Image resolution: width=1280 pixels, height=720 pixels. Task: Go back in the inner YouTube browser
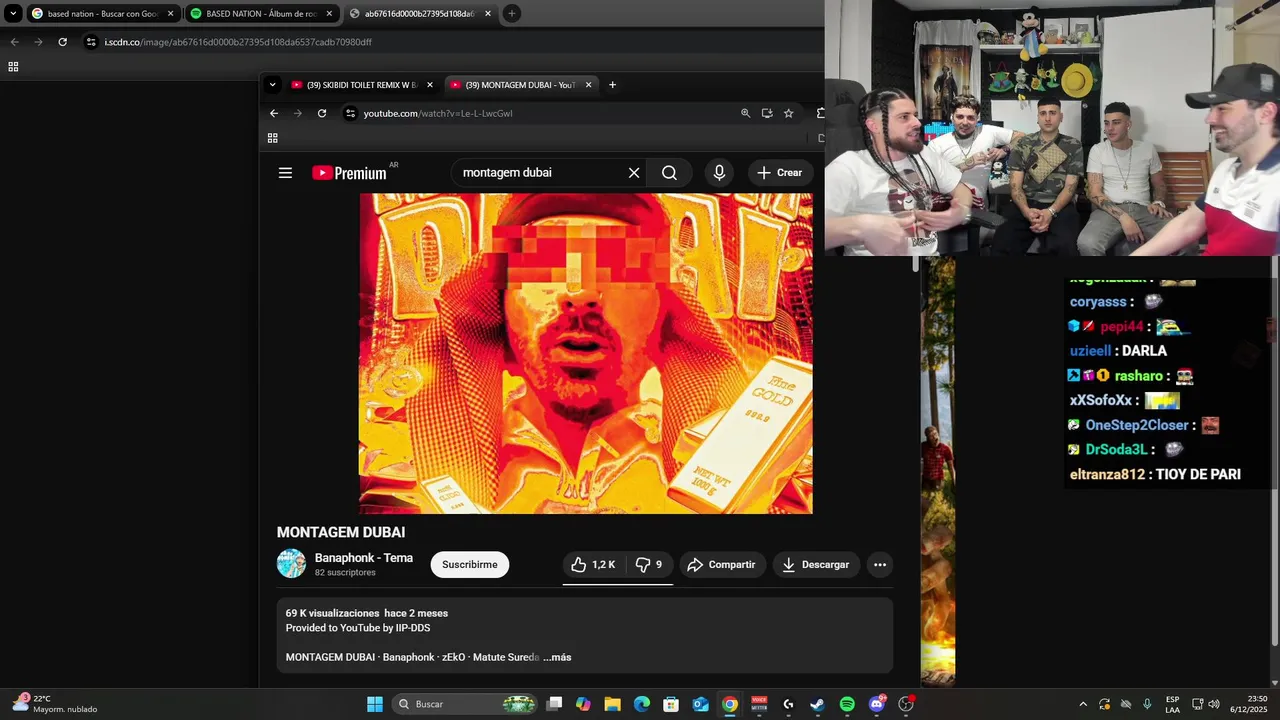coord(274,113)
